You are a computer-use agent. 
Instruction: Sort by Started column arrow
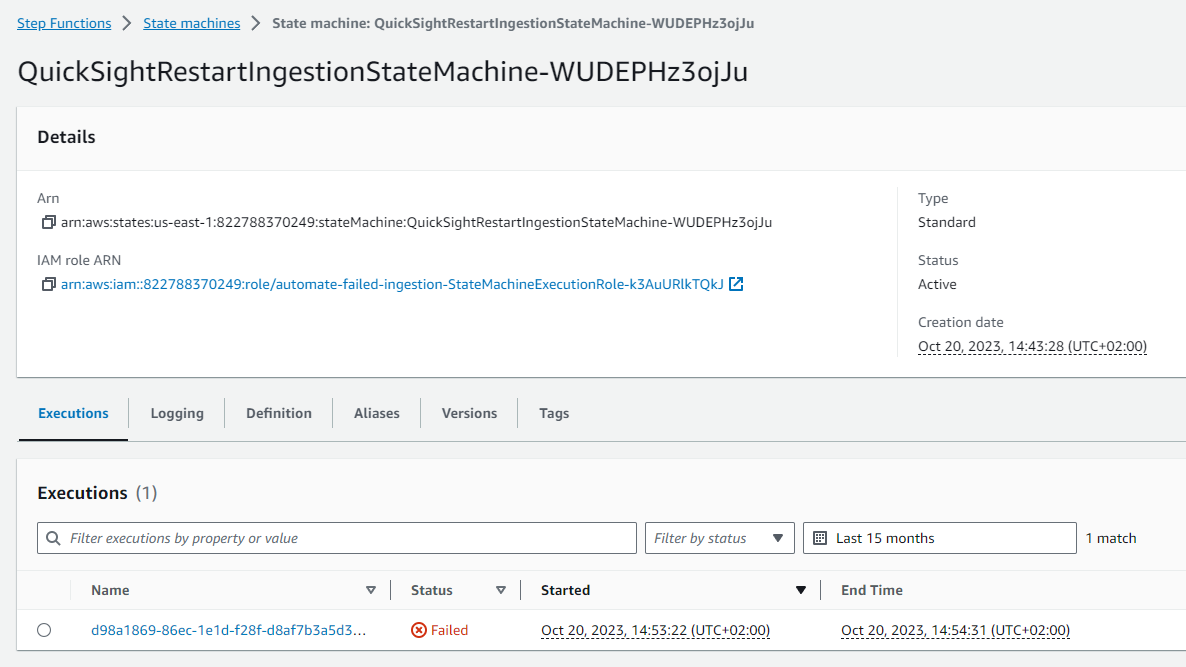click(x=800, y=590)
